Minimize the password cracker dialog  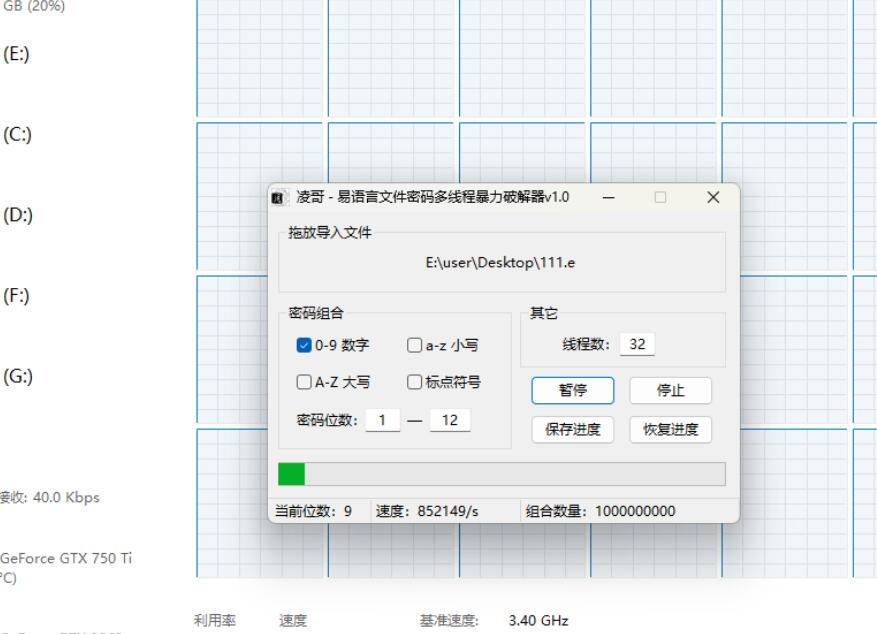coord(609,198)
